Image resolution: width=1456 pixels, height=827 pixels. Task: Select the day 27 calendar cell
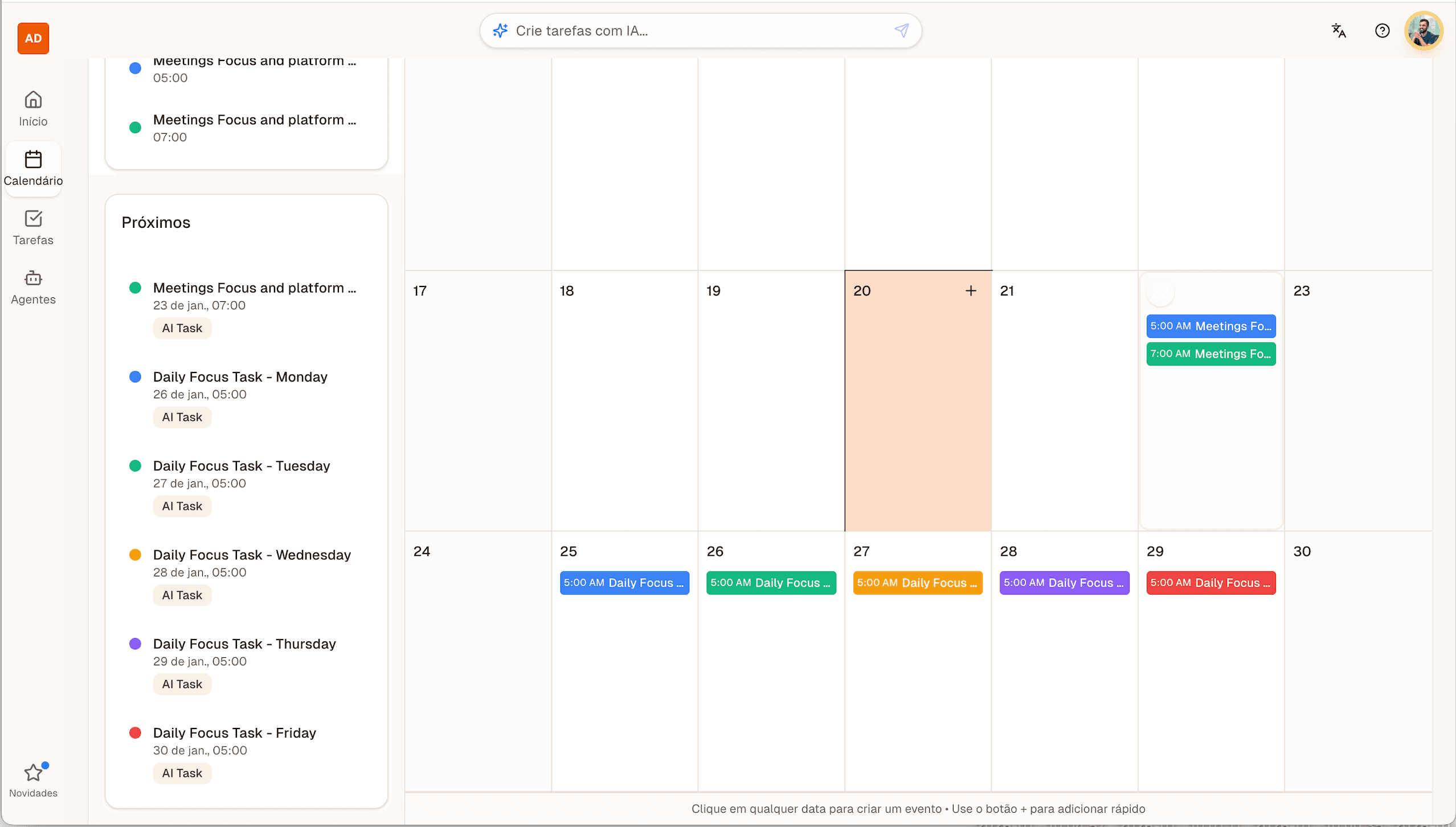[917, 683]
